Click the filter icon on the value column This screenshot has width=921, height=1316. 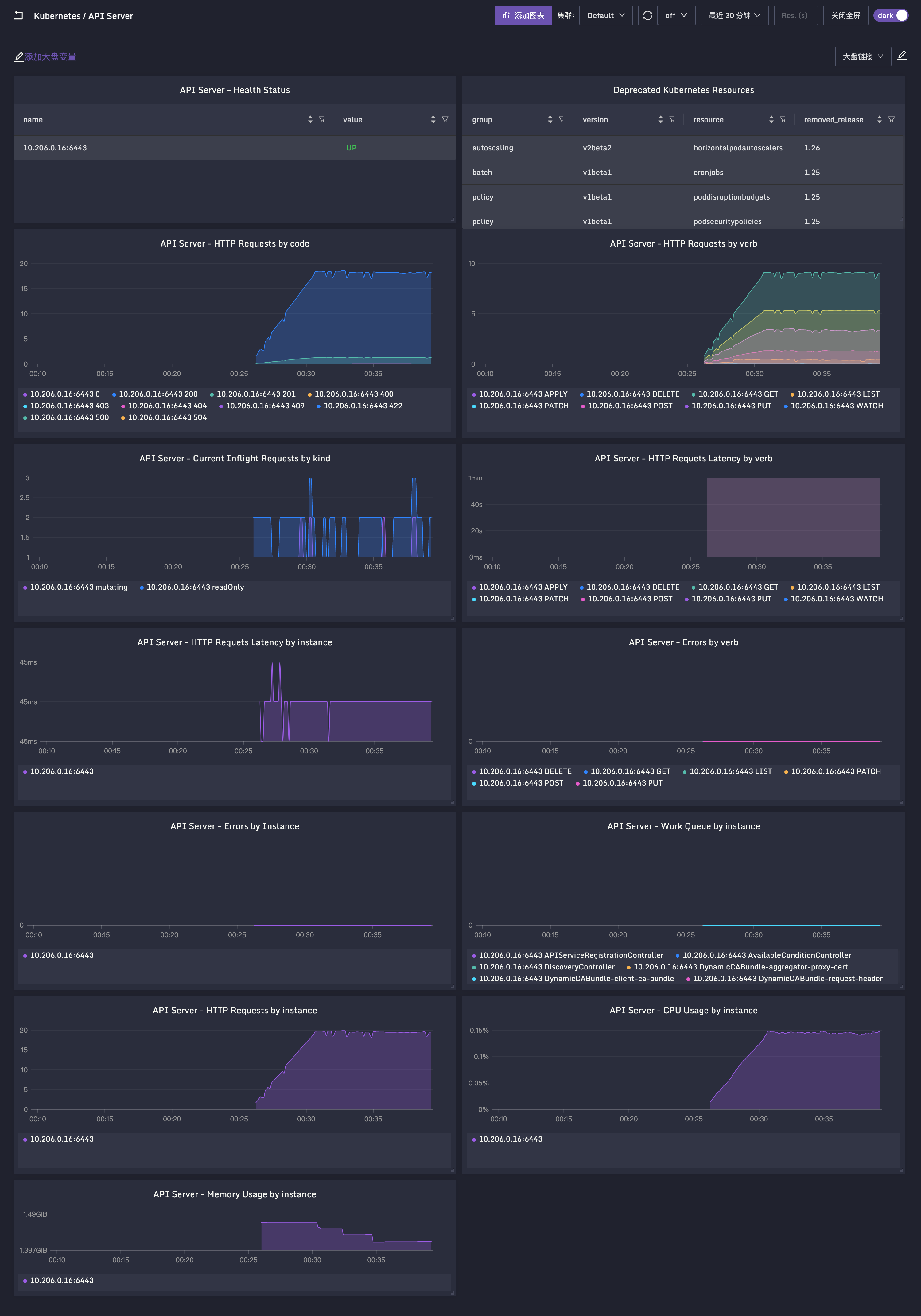(x=445, y=119)
